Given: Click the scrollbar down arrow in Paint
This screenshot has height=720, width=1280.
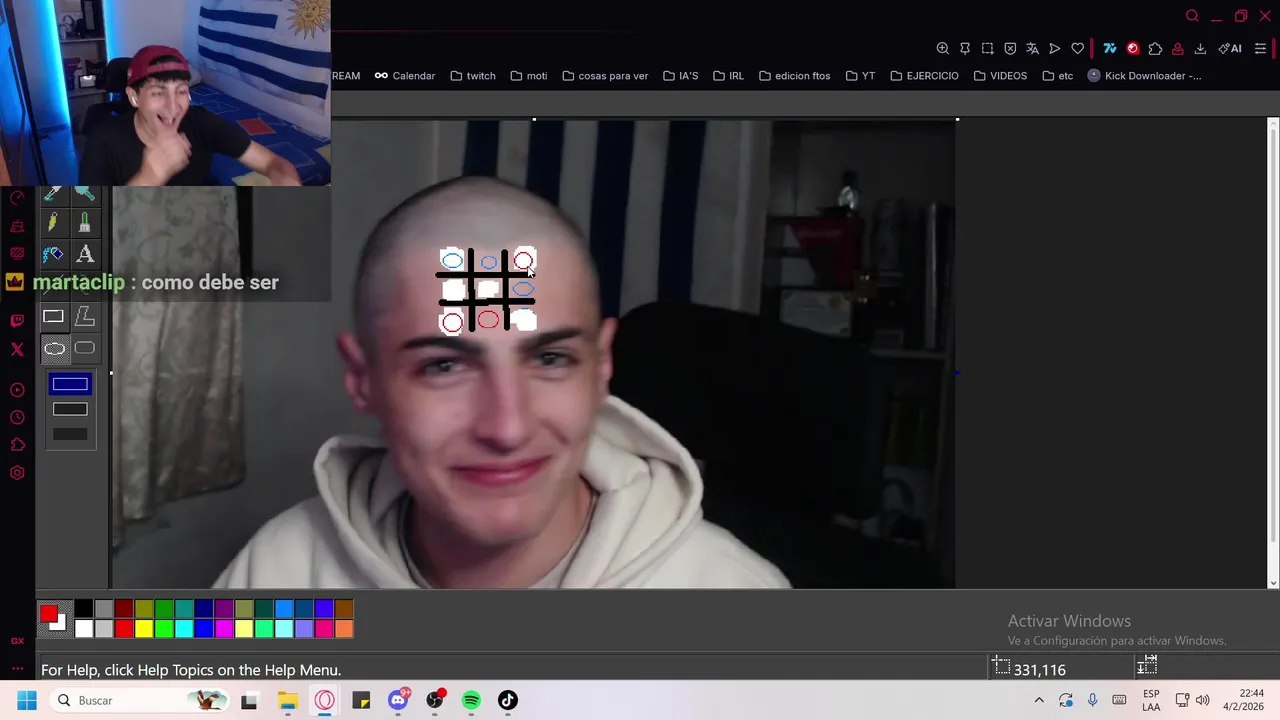Looking at the screenshot, I should pyautogui.click(x=1273, y=582).
